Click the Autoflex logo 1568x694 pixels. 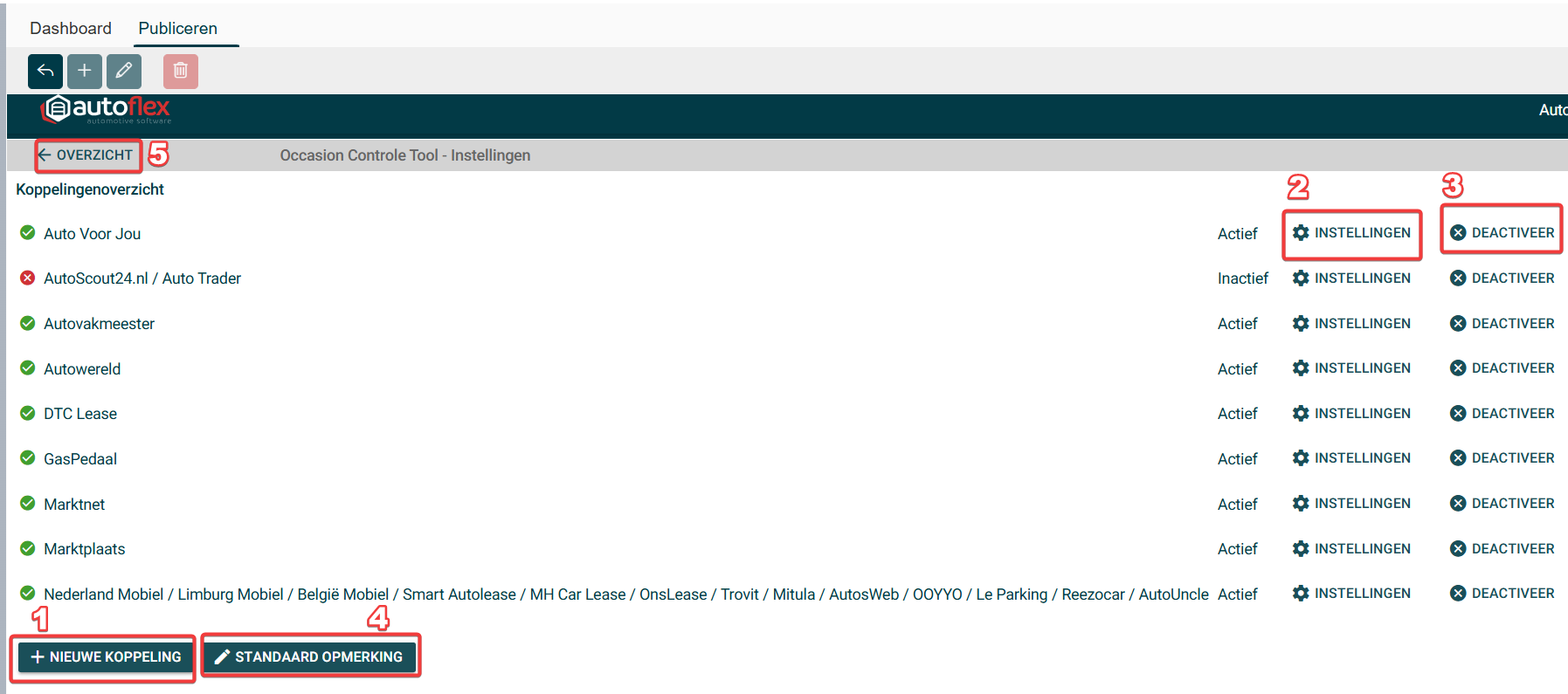coord(106,109)
